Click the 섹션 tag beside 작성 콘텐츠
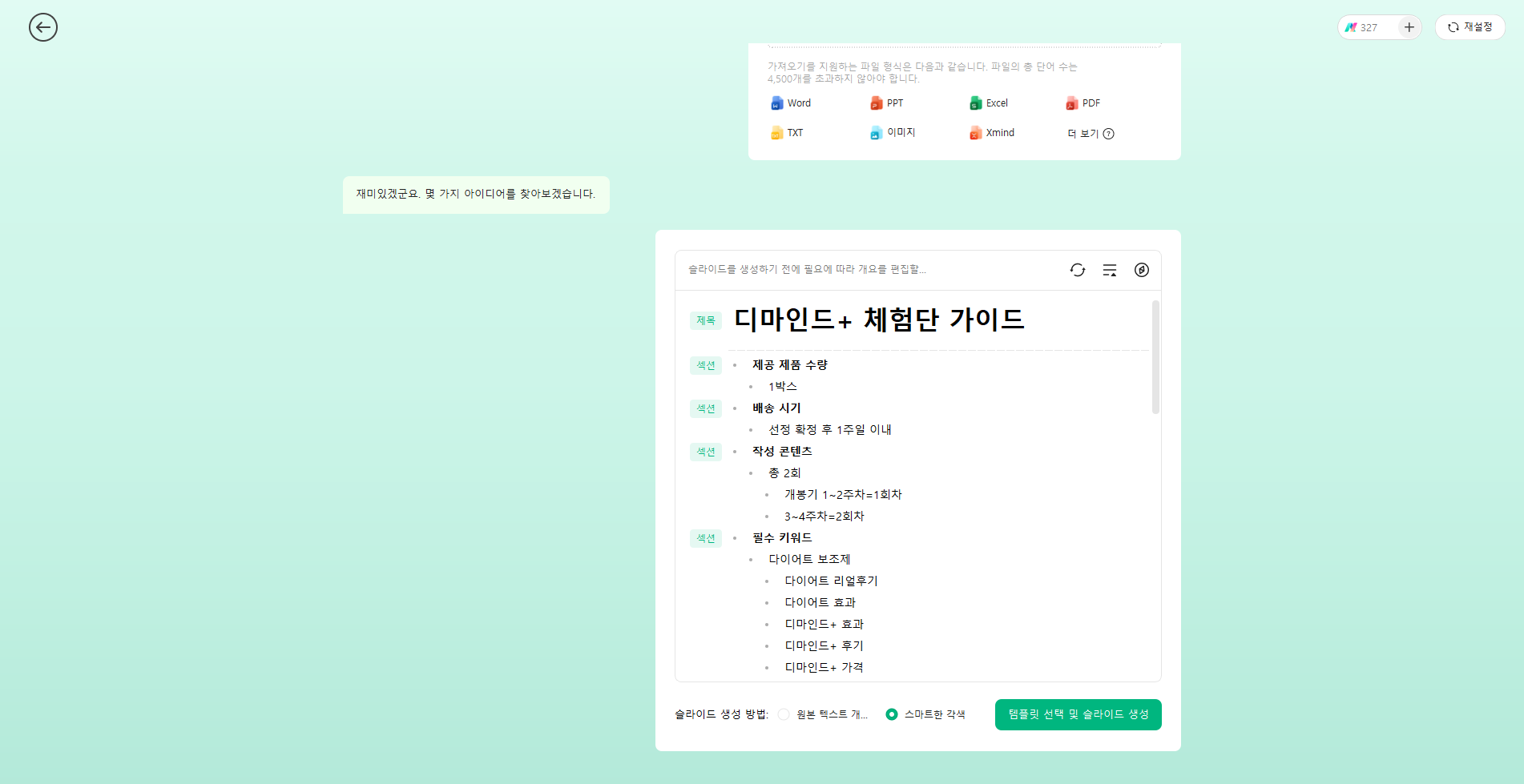 [706, 452]
